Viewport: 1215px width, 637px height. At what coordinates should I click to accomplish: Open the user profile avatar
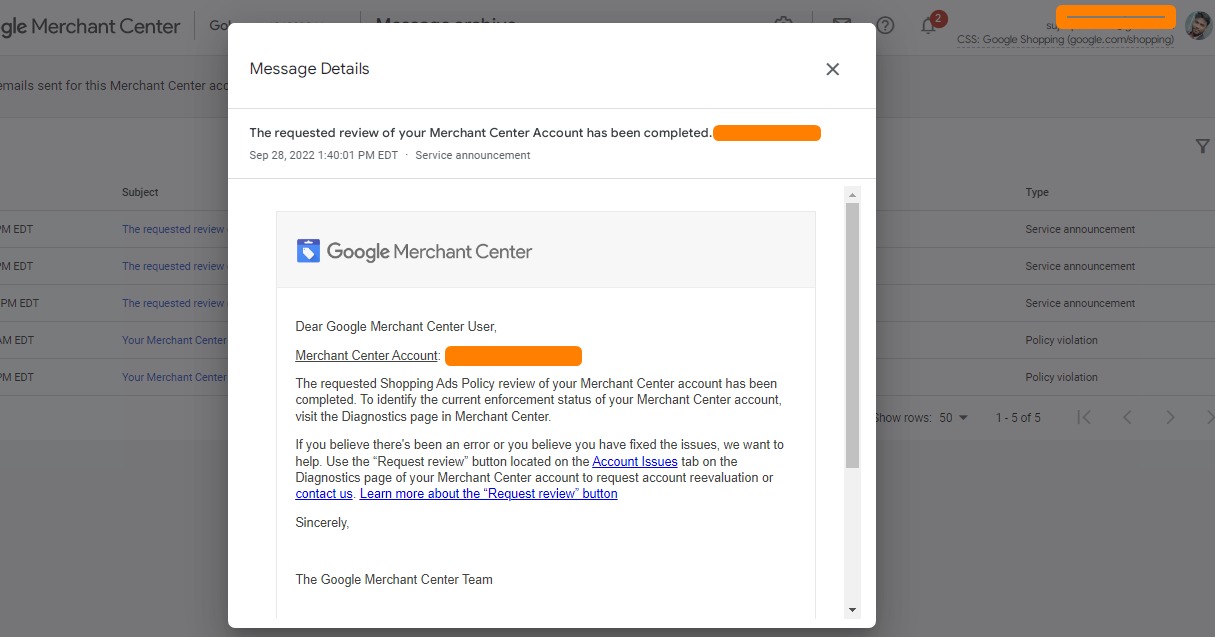click(x=1198, y=25)
